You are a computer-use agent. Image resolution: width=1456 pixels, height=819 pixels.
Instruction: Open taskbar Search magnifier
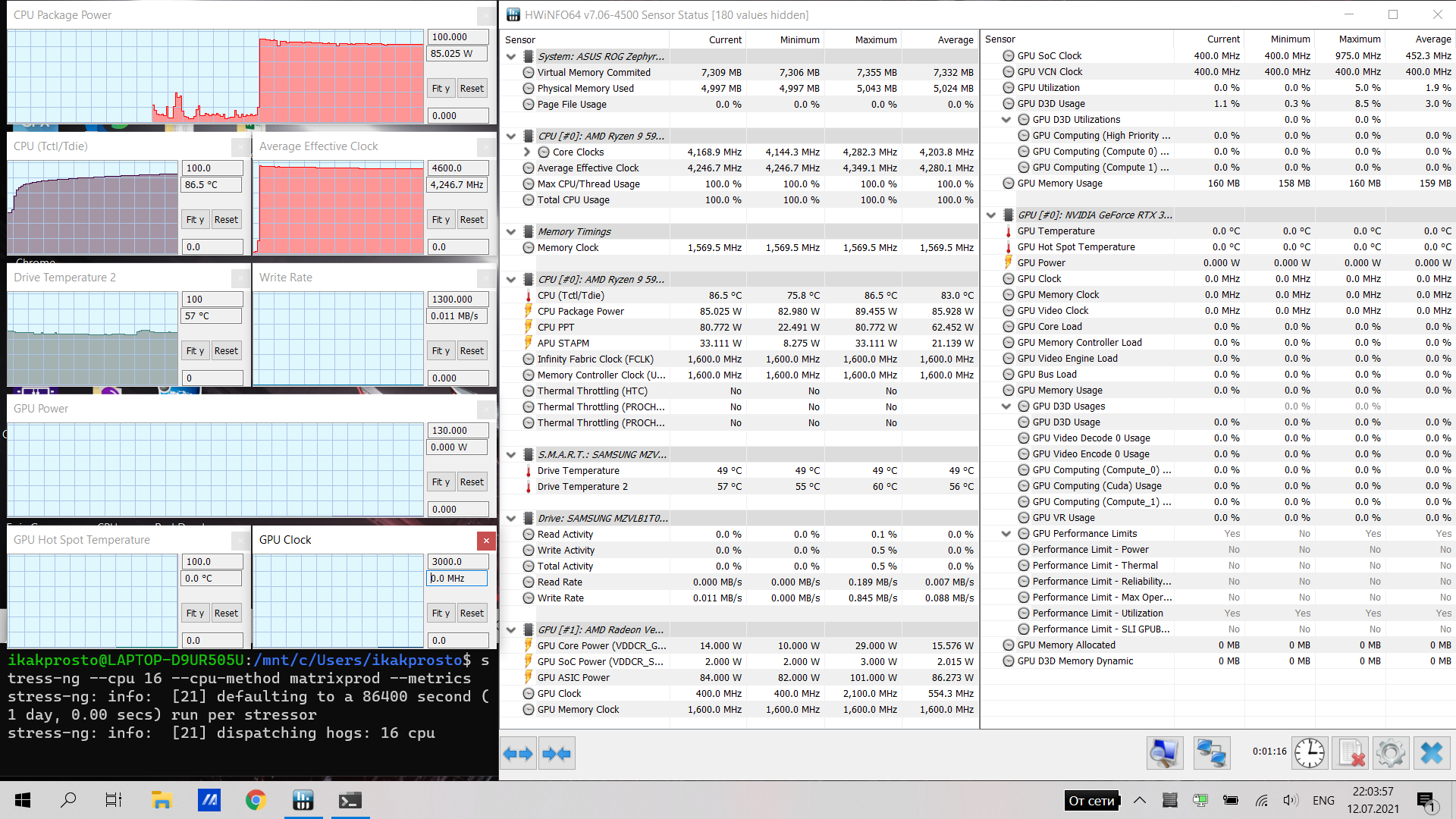[68, 800]
